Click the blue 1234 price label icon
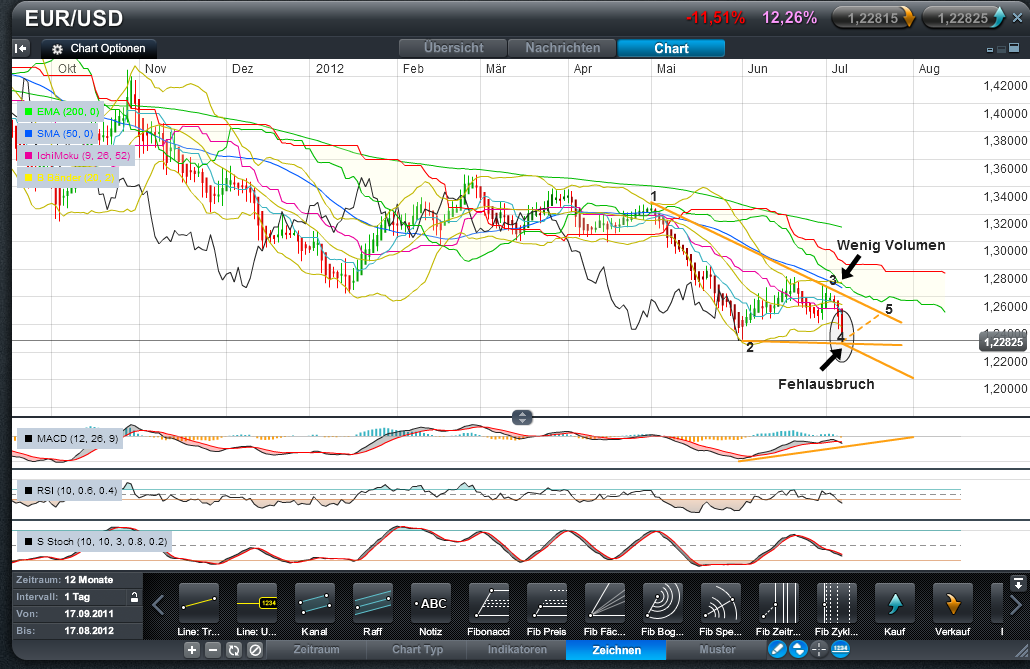 [x=840, y=649]
